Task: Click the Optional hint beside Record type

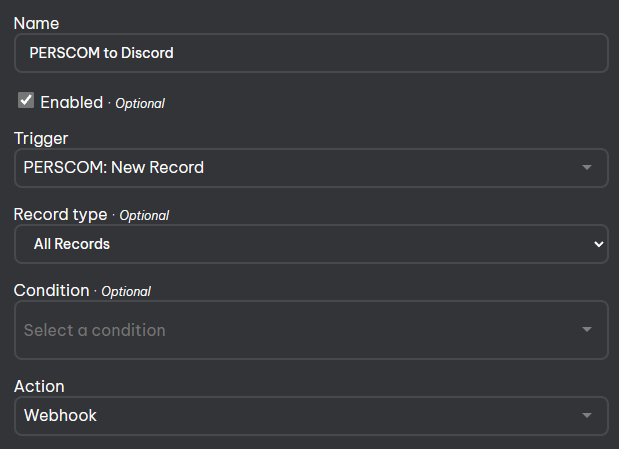Action: (144, 215)
